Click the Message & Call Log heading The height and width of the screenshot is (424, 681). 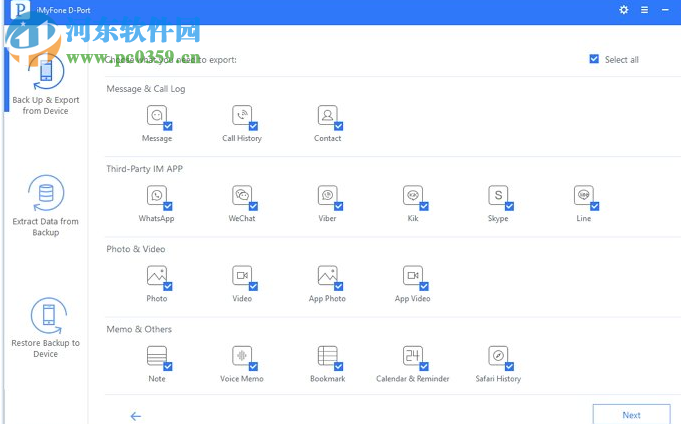[x=146, y=89]
